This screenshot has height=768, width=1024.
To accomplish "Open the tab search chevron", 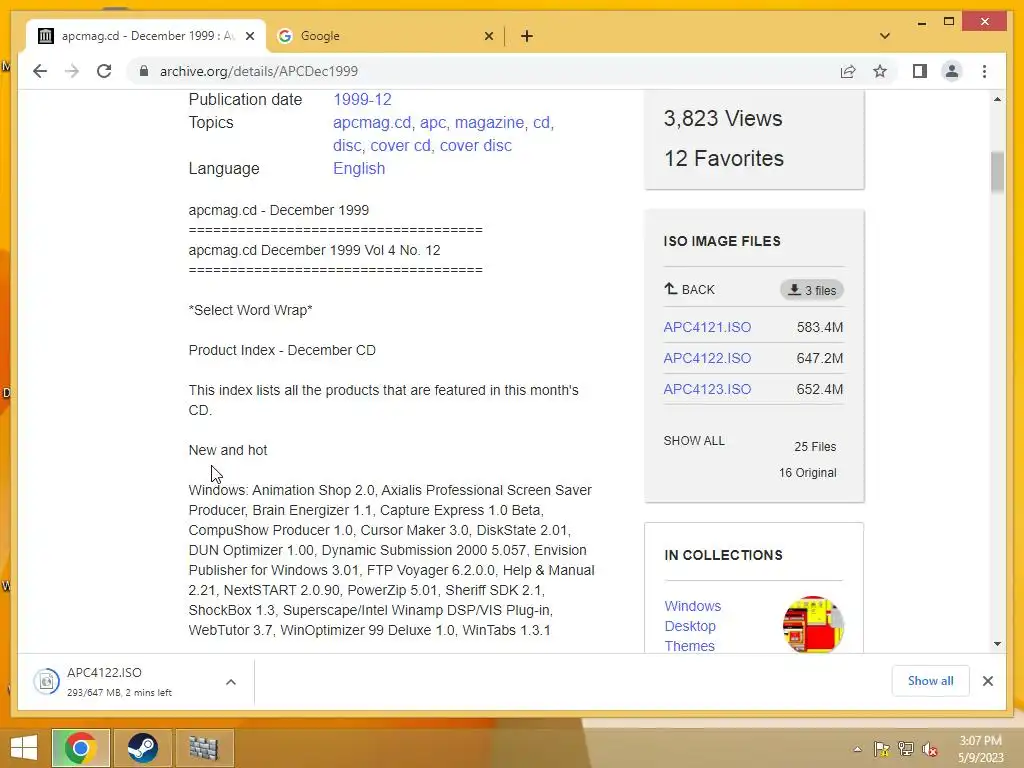I will click(x=885, y=36).
